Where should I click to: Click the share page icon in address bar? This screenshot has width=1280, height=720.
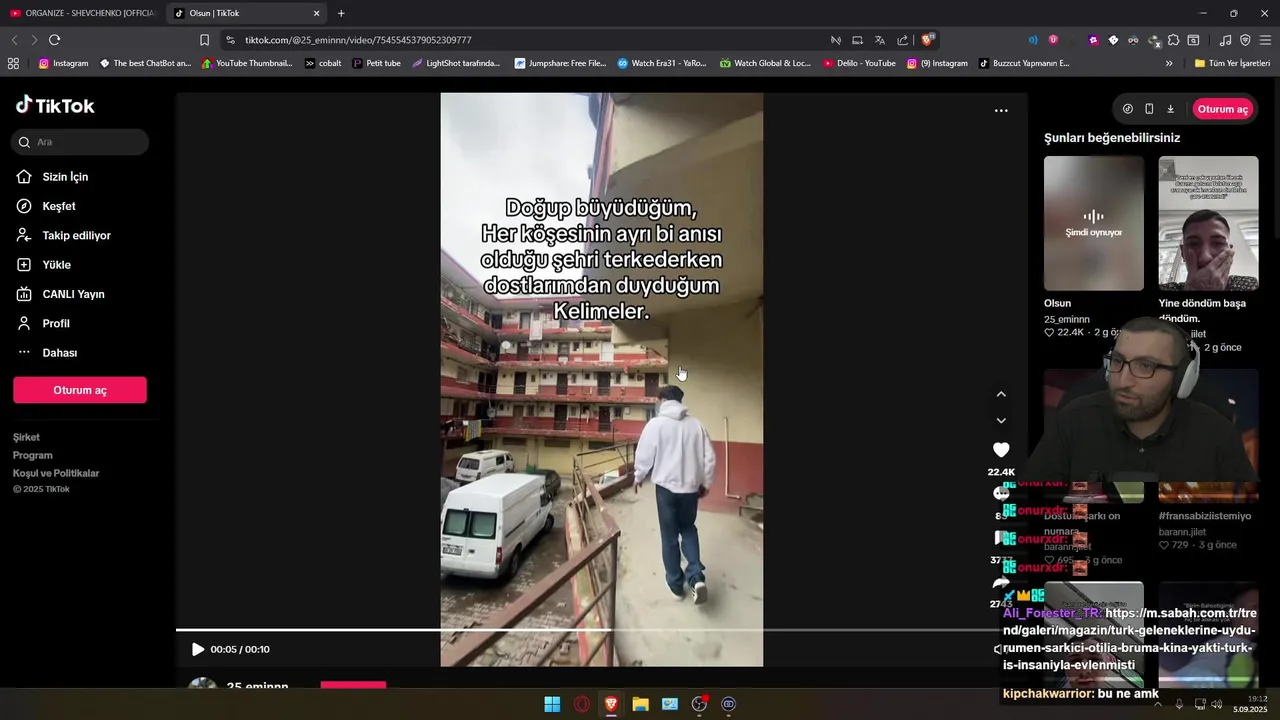903,40
